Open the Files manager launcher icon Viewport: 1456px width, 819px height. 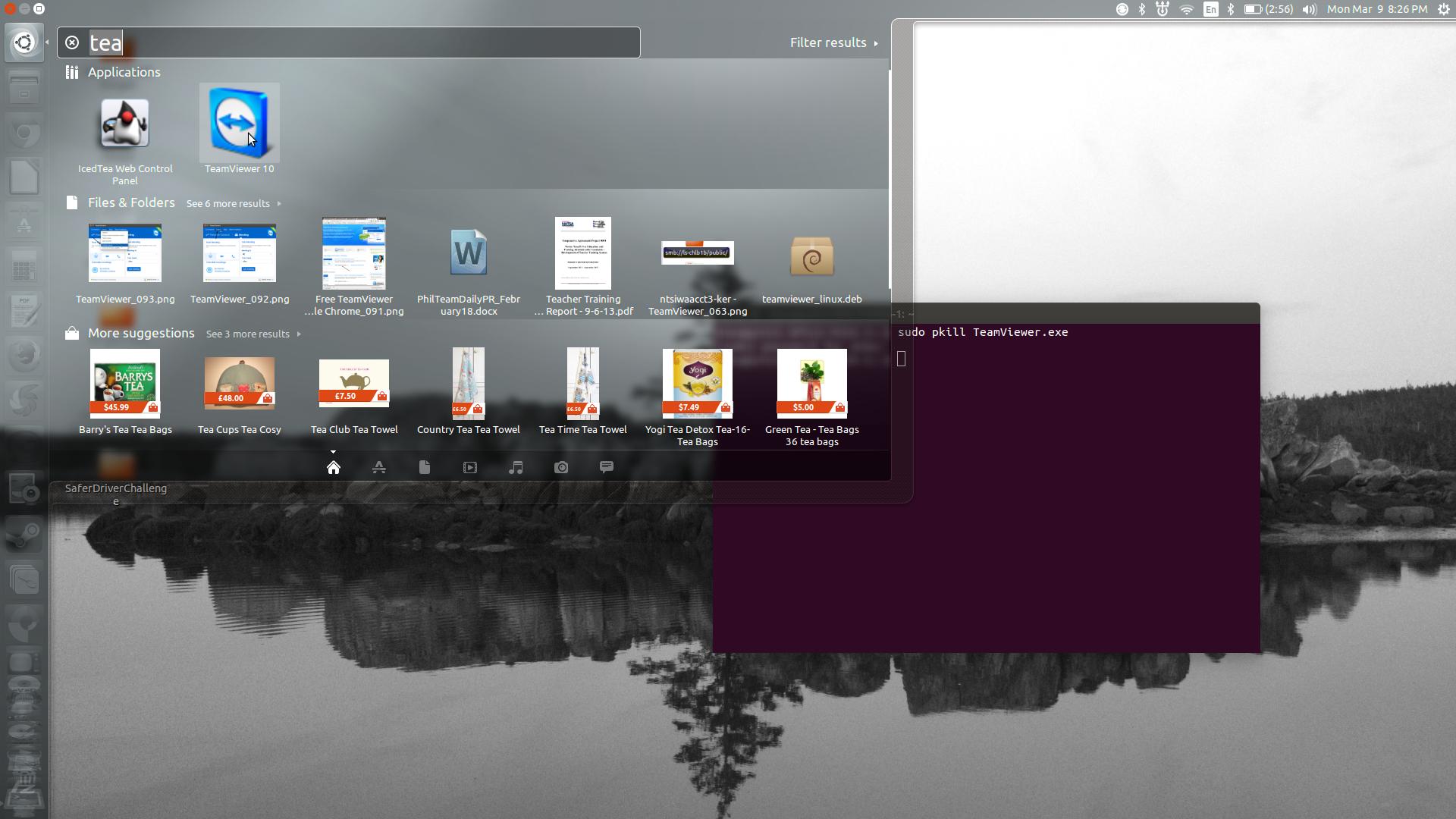point(24,88)
